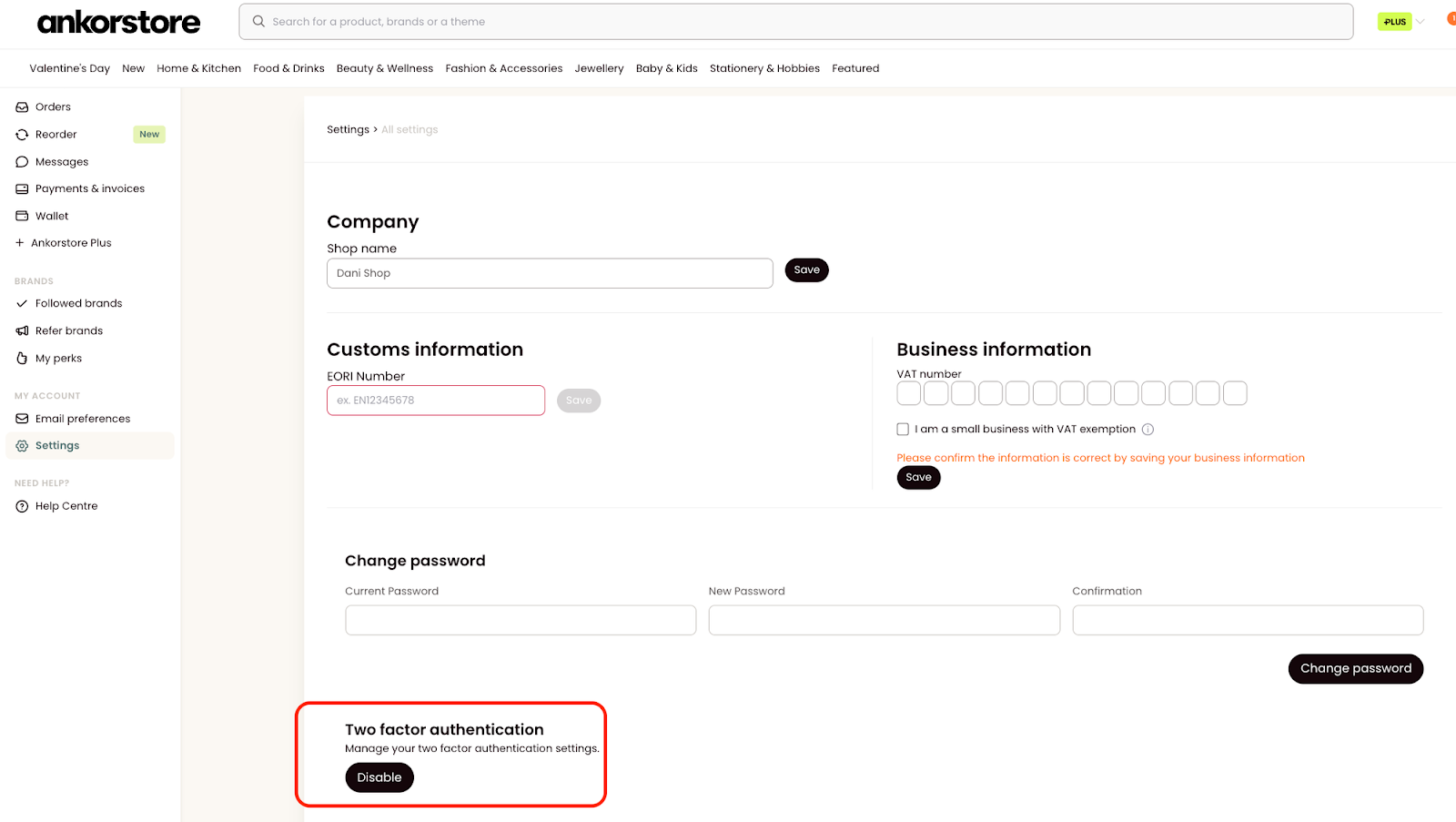The image size is (1456, 822).
Task: Click the Current Password field
Action: (x=521, y=620)
